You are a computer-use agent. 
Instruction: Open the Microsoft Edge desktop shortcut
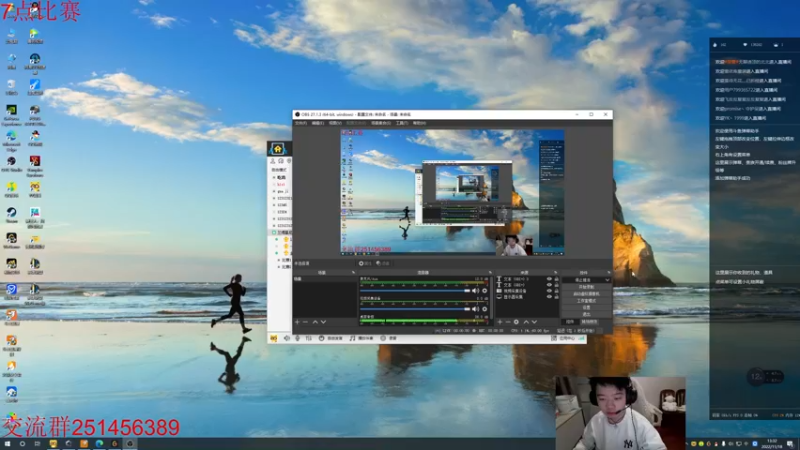pyautogui.click(x=11, y=141)
